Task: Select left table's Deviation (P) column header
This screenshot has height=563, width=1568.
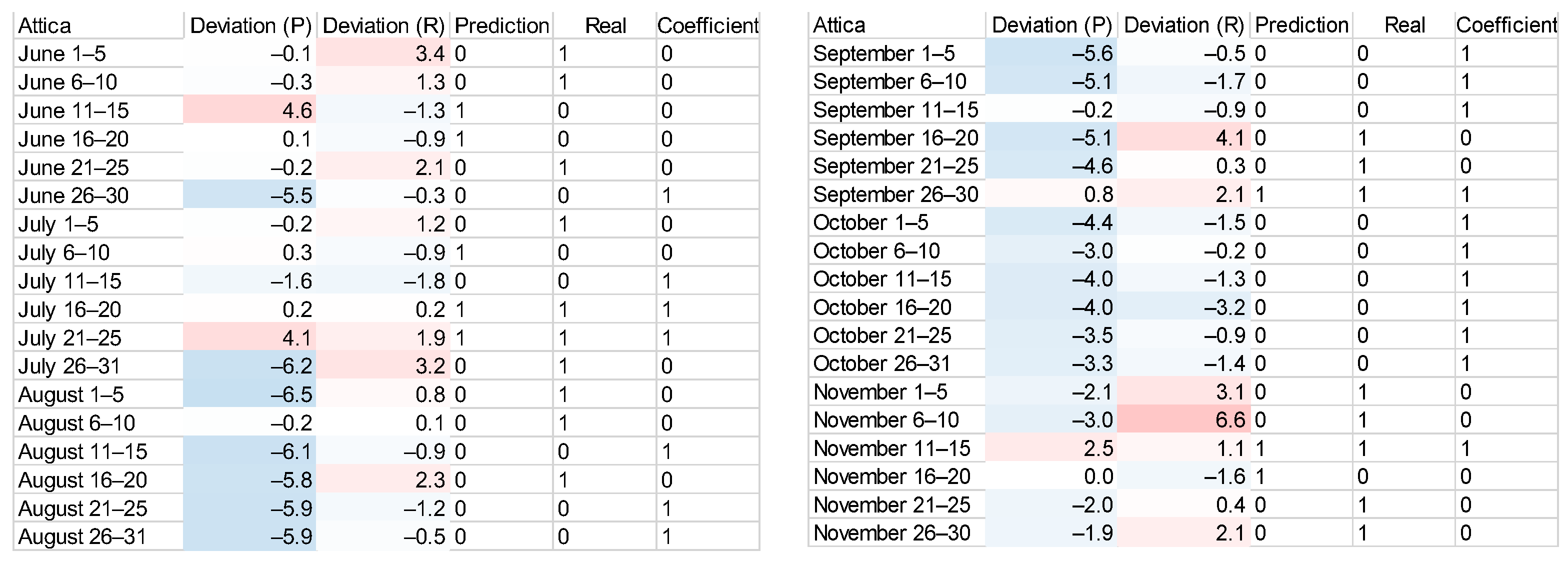Action: 250,25
